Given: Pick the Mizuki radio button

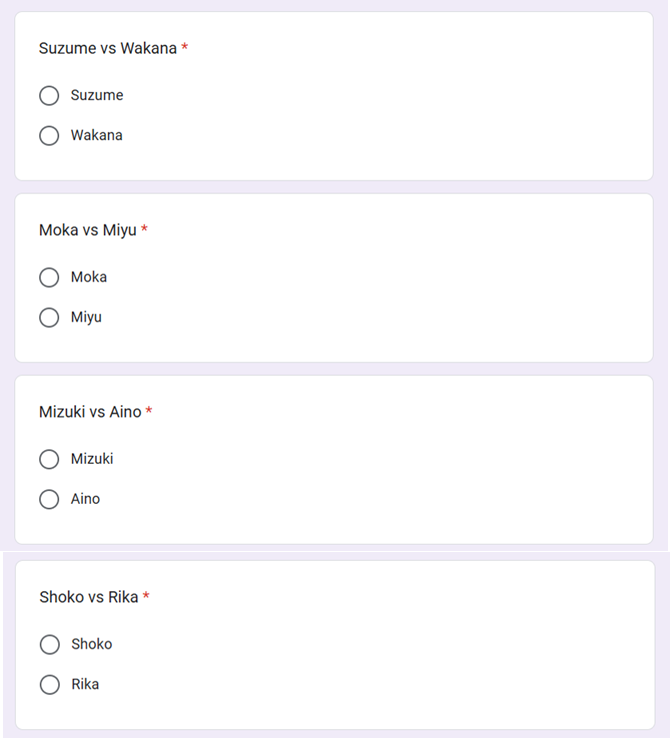Looking at the screenshot, I should [49, 460].
